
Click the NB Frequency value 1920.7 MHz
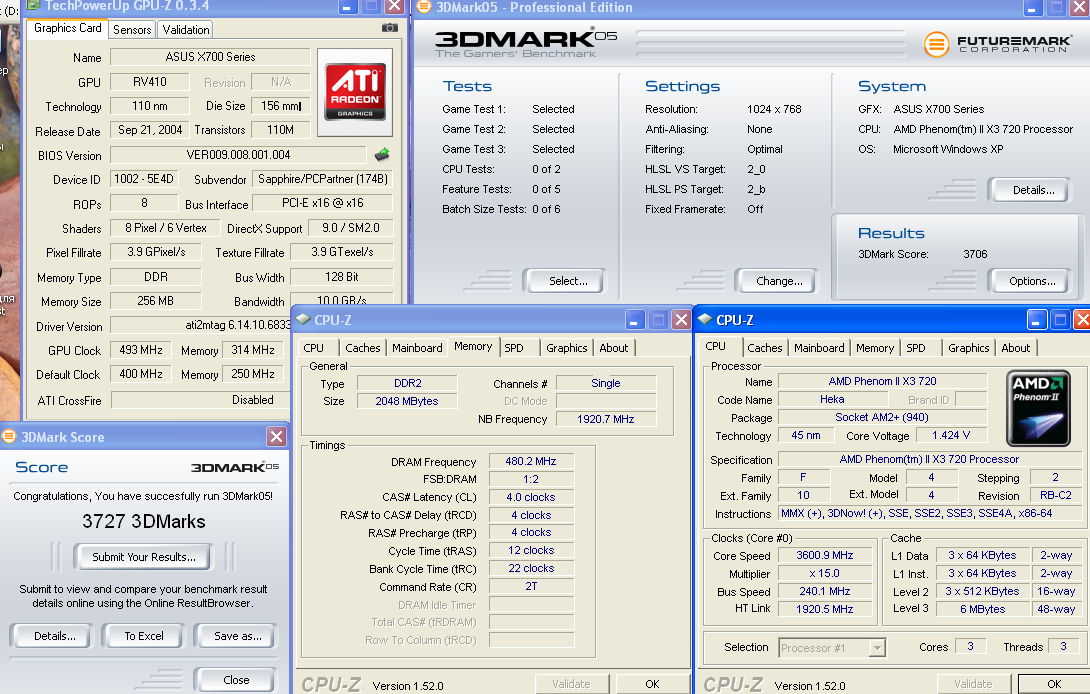(x=605, y=419)
